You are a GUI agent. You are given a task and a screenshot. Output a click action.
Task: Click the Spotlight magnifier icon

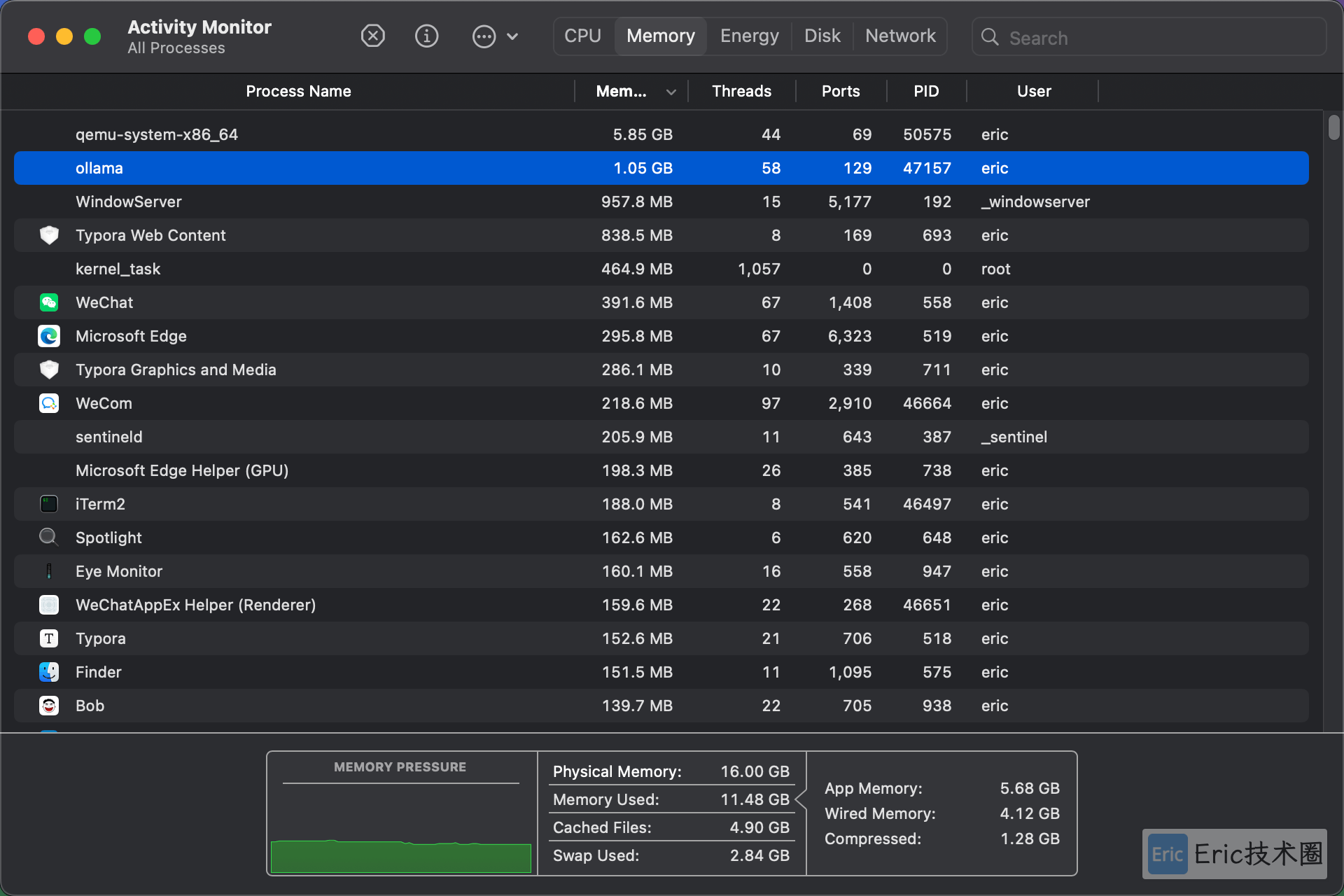[x=49, y=538]
